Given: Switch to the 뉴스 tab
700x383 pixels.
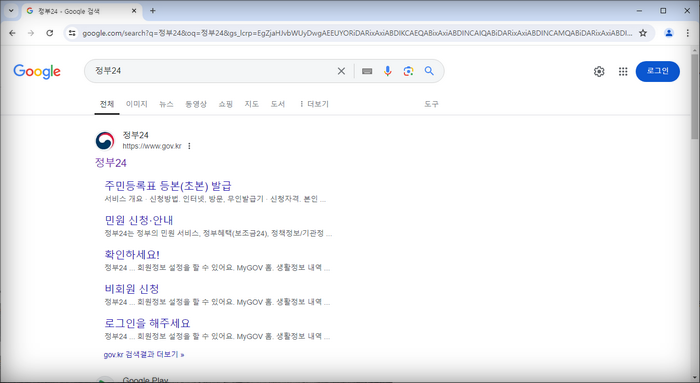Looking at the screenshot, I should pos(166,104).
